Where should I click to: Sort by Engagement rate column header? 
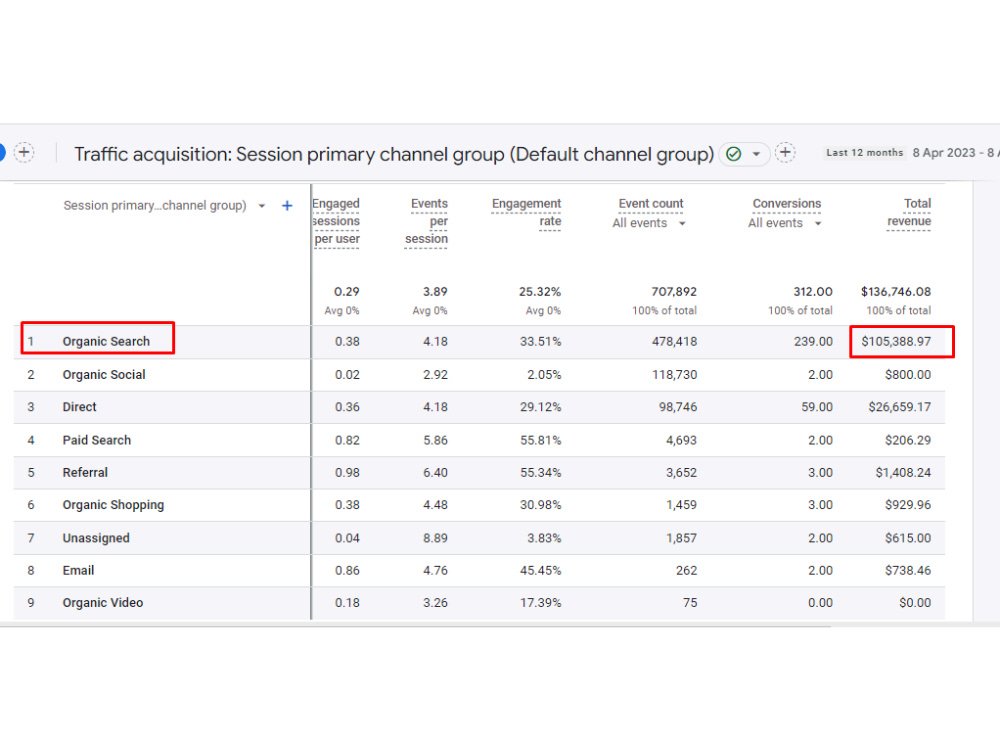526,212
